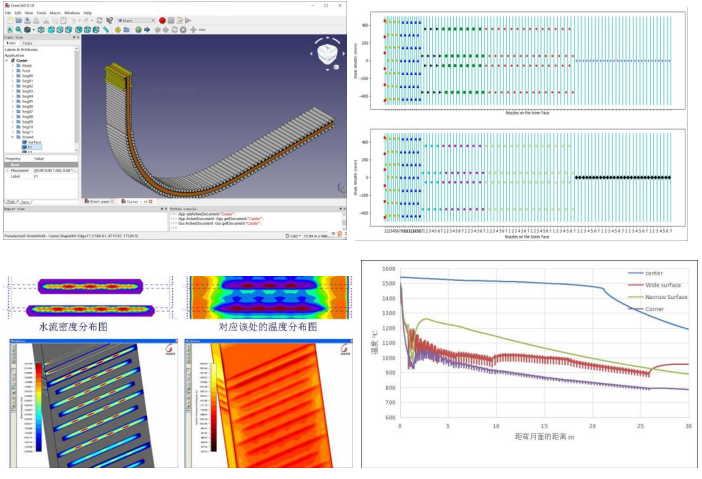Image resolution: width=702 pixels, height=479 pixels.
Task: Click the zoom out minus icon
Action: (x=201, y=30)
